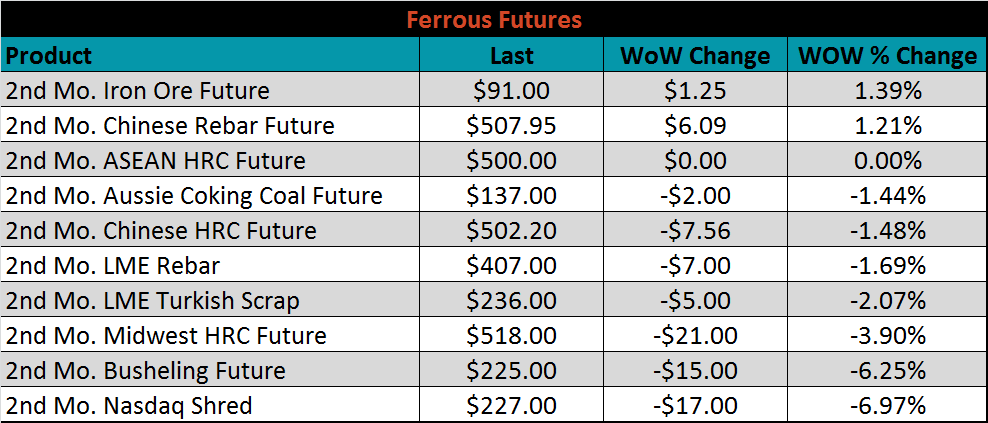Select the Busheling Future -$15.00 cell
988x423 pixels.
(695, 370)
